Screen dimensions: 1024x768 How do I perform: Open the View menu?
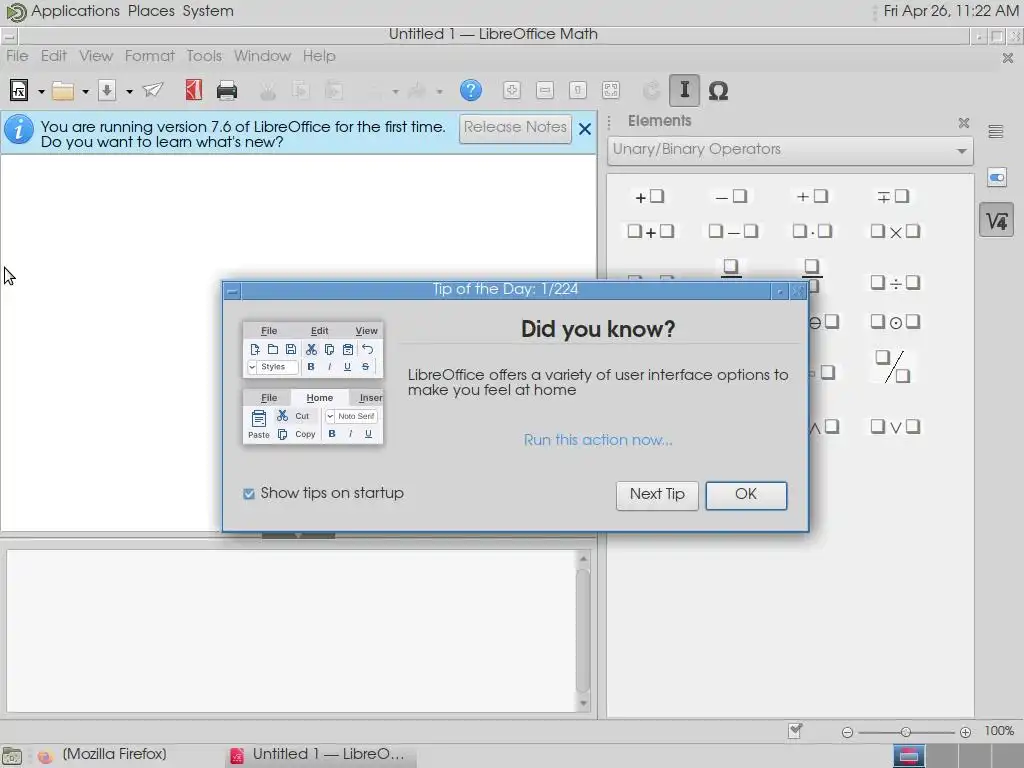[x=96, y=56]
